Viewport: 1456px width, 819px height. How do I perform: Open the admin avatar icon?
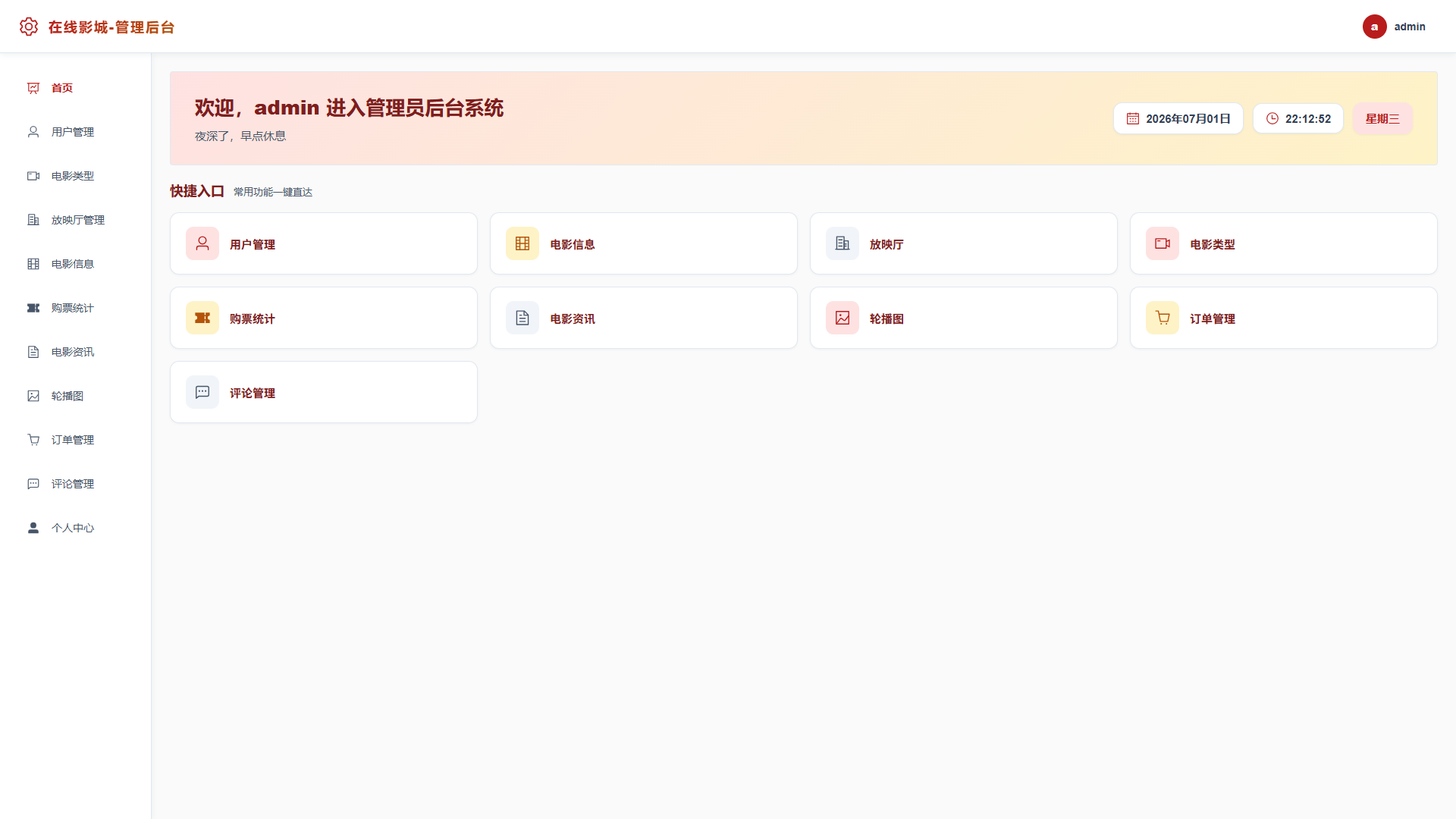[1374, 27]
